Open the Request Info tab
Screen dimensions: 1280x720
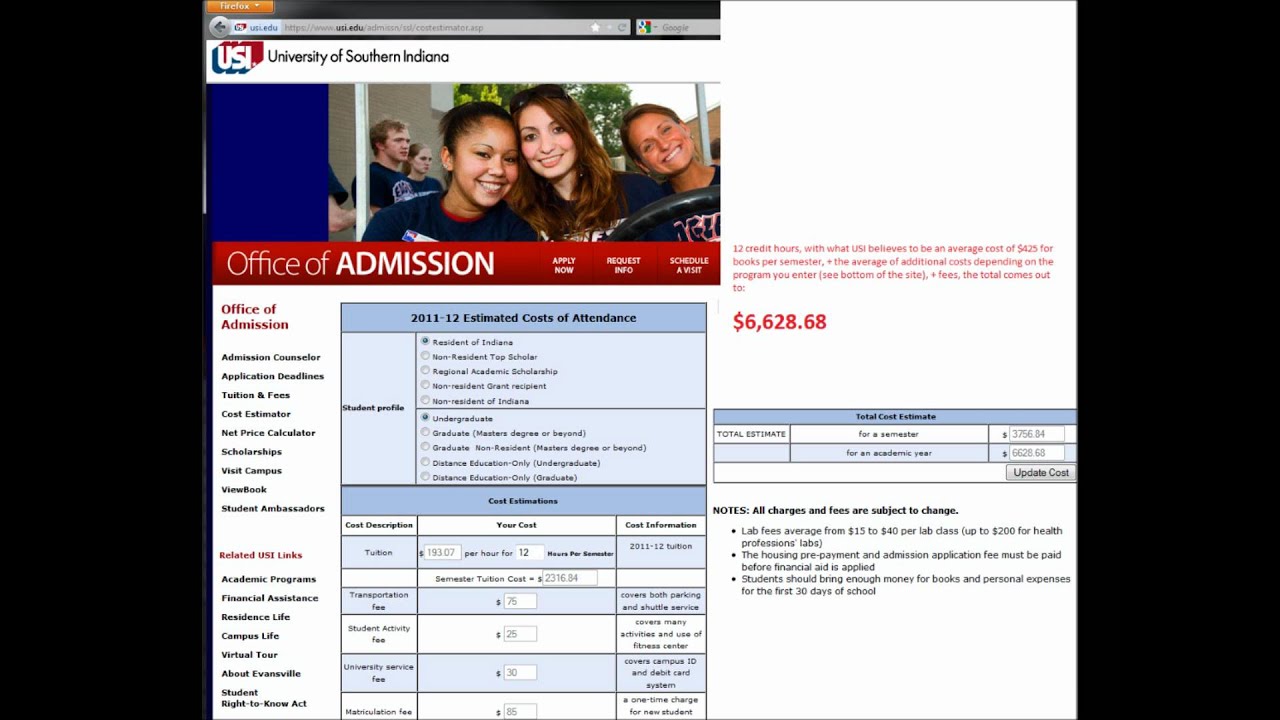[623, 265]
